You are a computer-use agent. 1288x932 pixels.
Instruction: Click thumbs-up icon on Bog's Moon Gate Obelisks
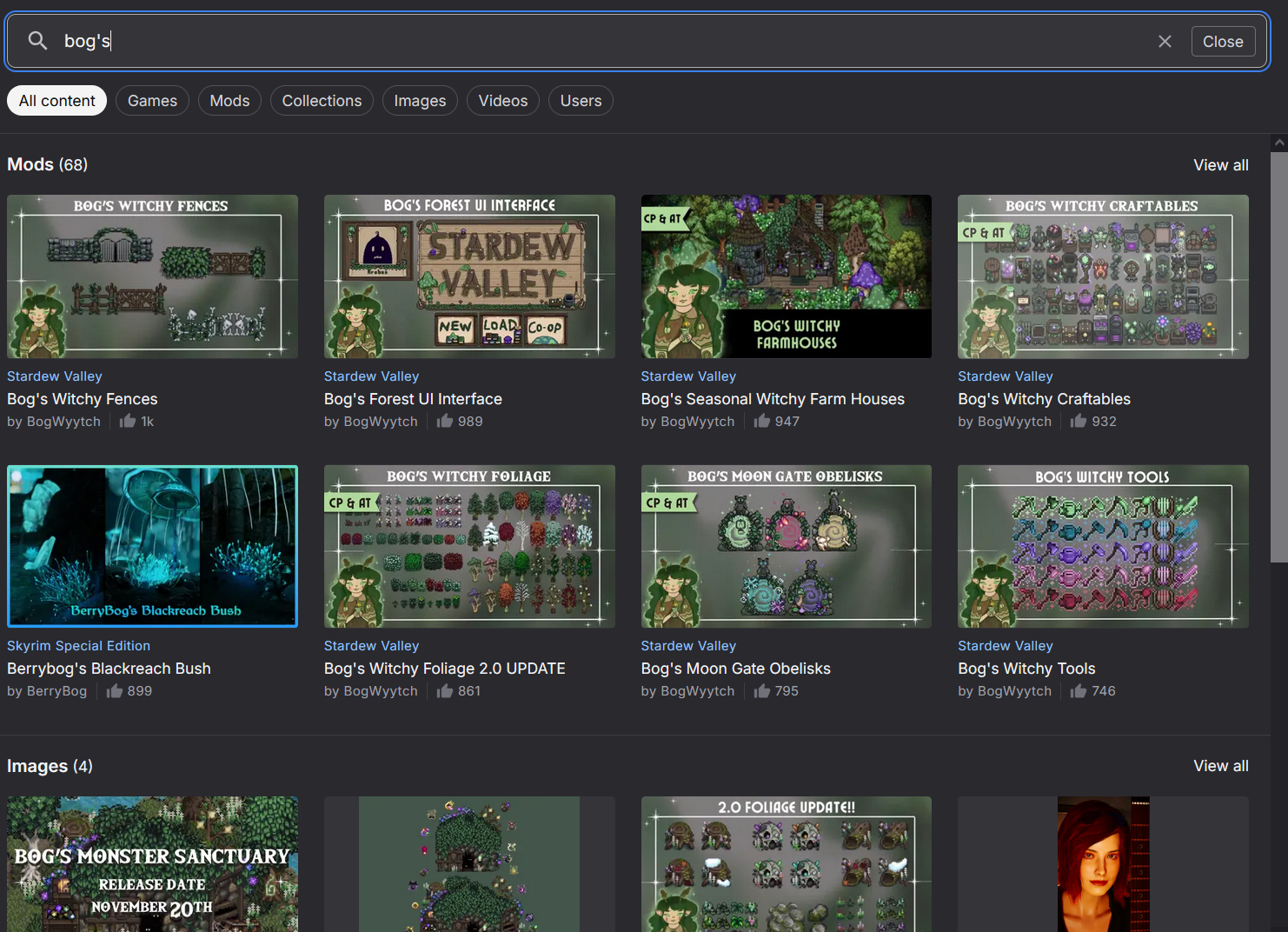pyautogui.click(x=762, y=691)
